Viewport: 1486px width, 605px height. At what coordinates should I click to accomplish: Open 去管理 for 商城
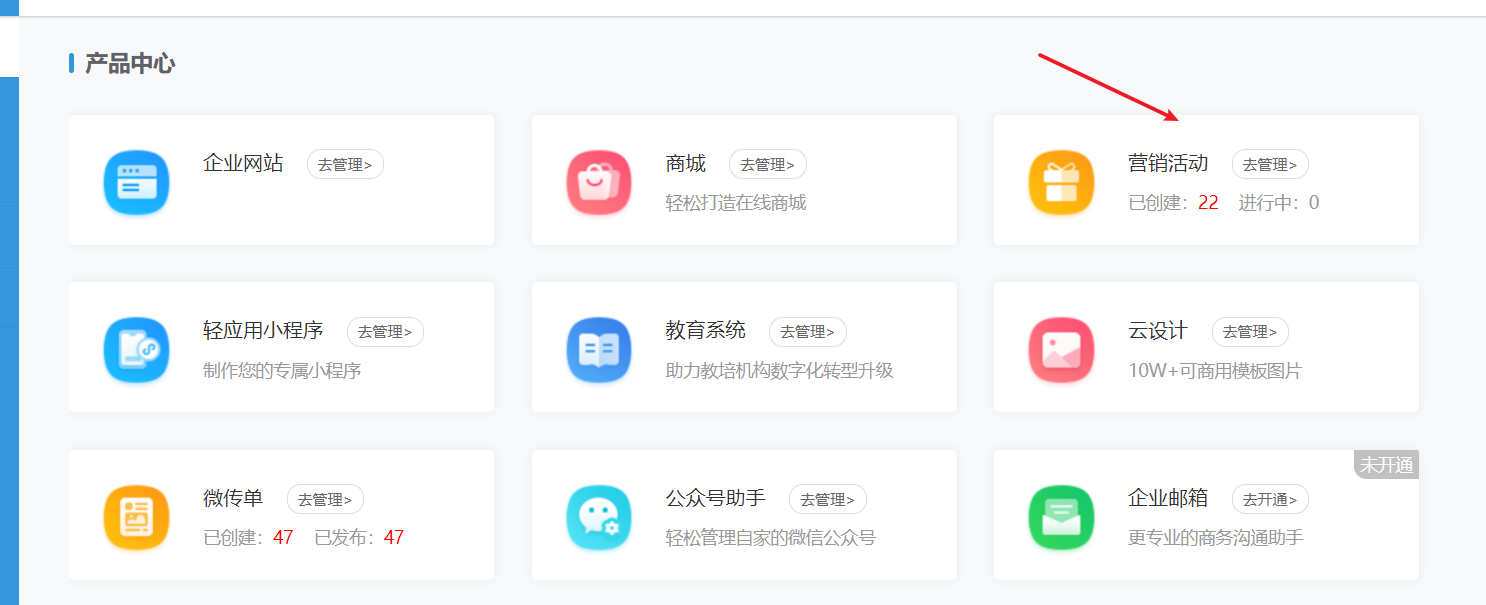coord(769,164)
